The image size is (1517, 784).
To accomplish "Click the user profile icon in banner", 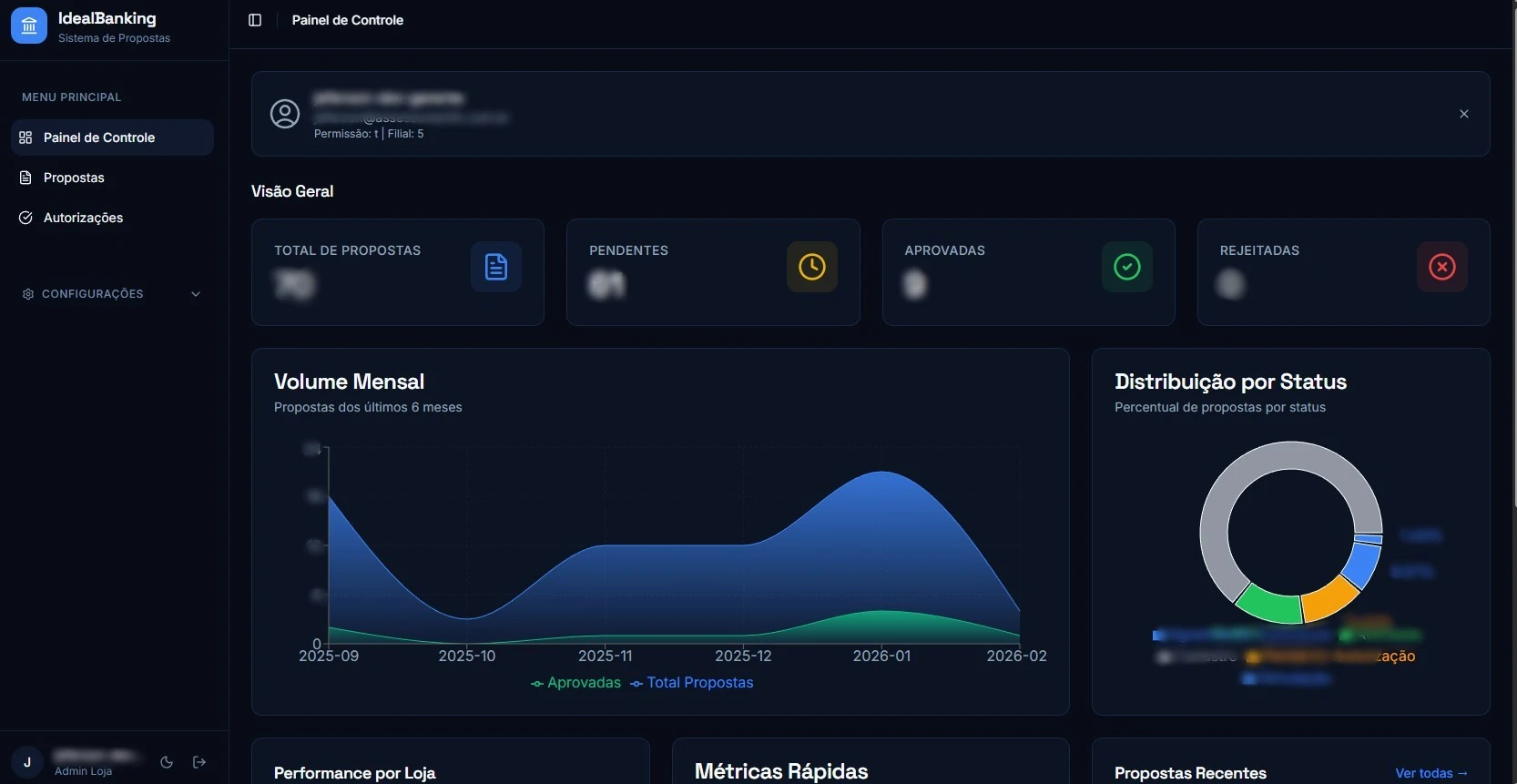I will (285, 114).
